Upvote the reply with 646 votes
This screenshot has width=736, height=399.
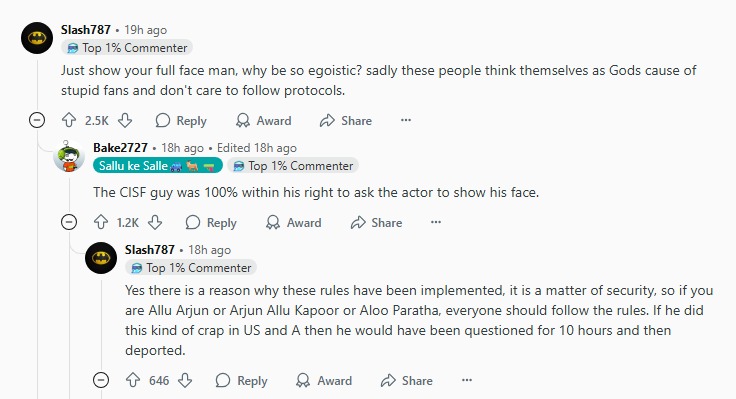point(133,380)
